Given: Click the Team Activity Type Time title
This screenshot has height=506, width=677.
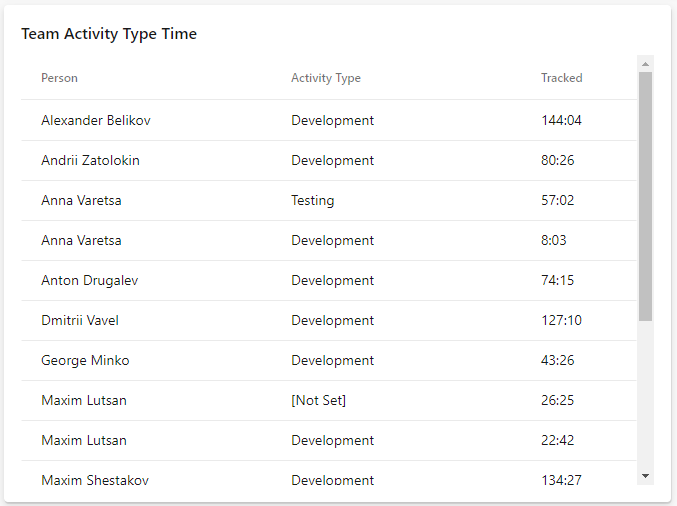Looking at the screenshot, I should click(x=109, y=34).
